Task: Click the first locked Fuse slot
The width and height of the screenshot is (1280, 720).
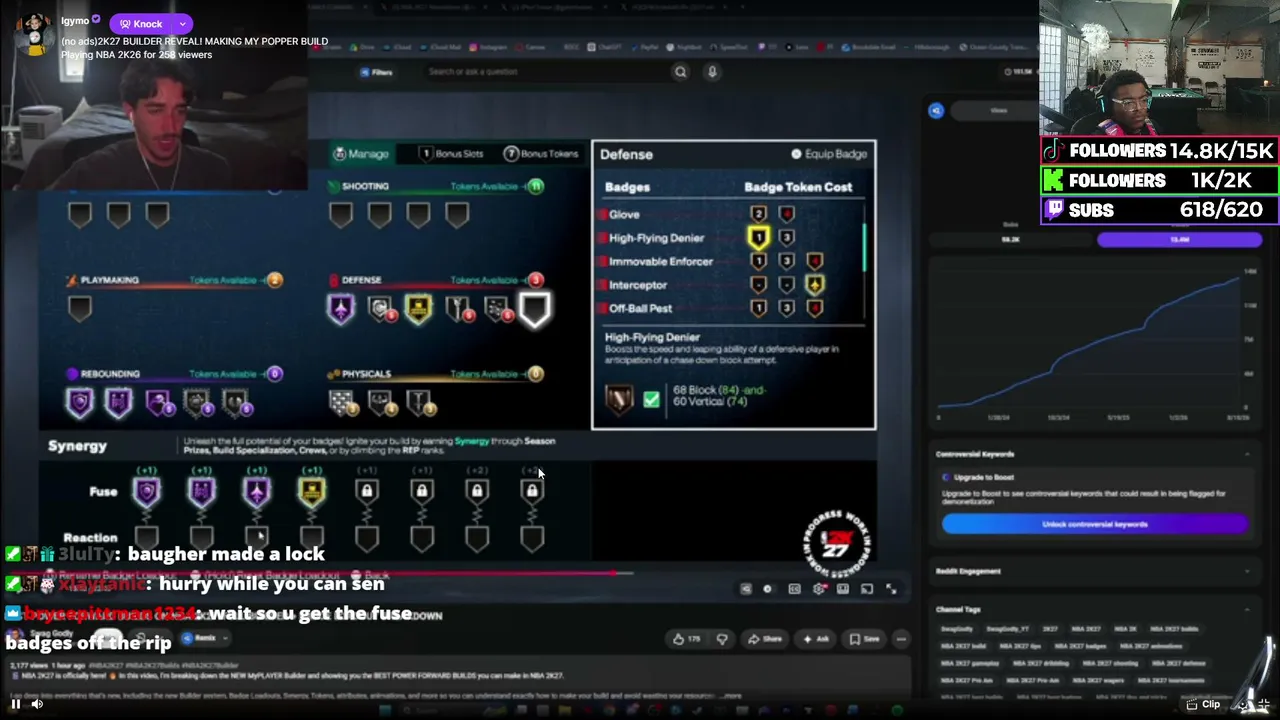Action: (x=367, y=491)
